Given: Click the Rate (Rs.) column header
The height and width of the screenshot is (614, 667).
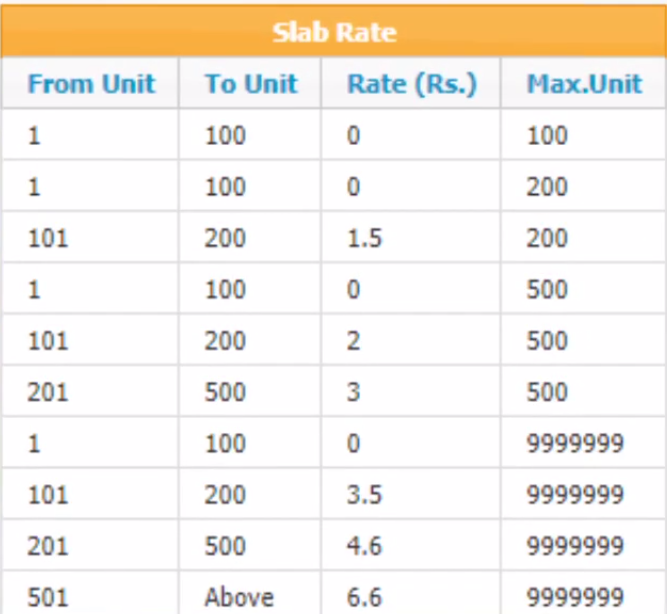Looking at the screenshot, I should (411, 83).
